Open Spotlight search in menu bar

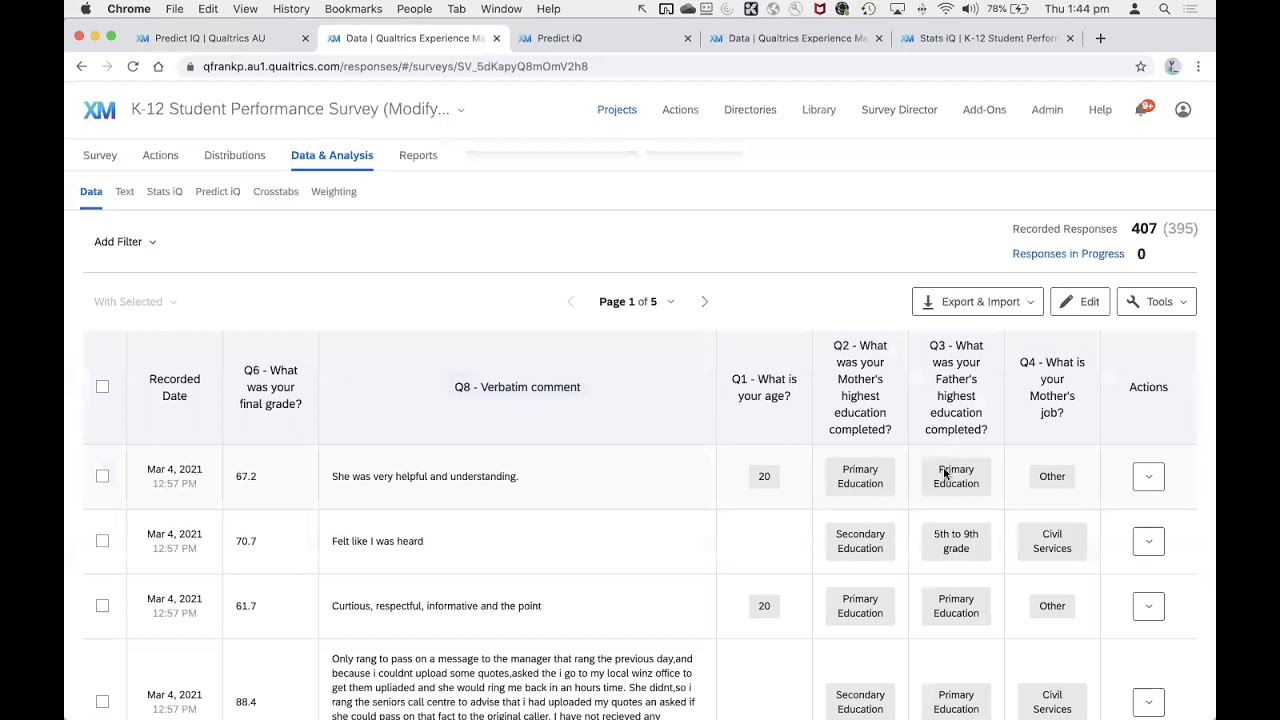click(1164, 9)
